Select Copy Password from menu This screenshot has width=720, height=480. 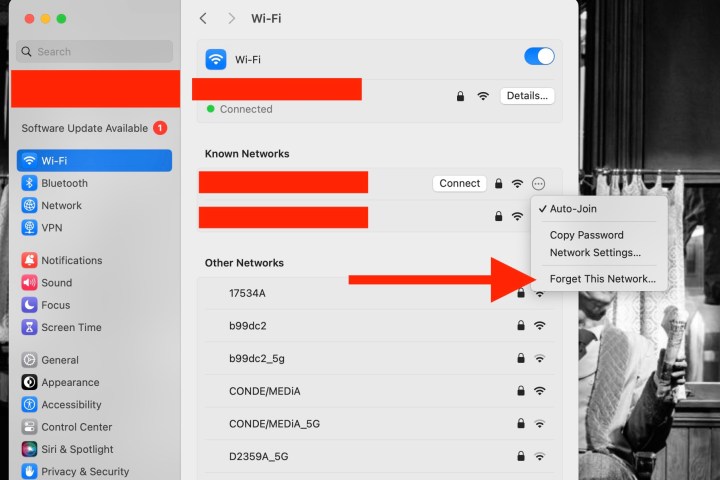(x=586, y=235)
